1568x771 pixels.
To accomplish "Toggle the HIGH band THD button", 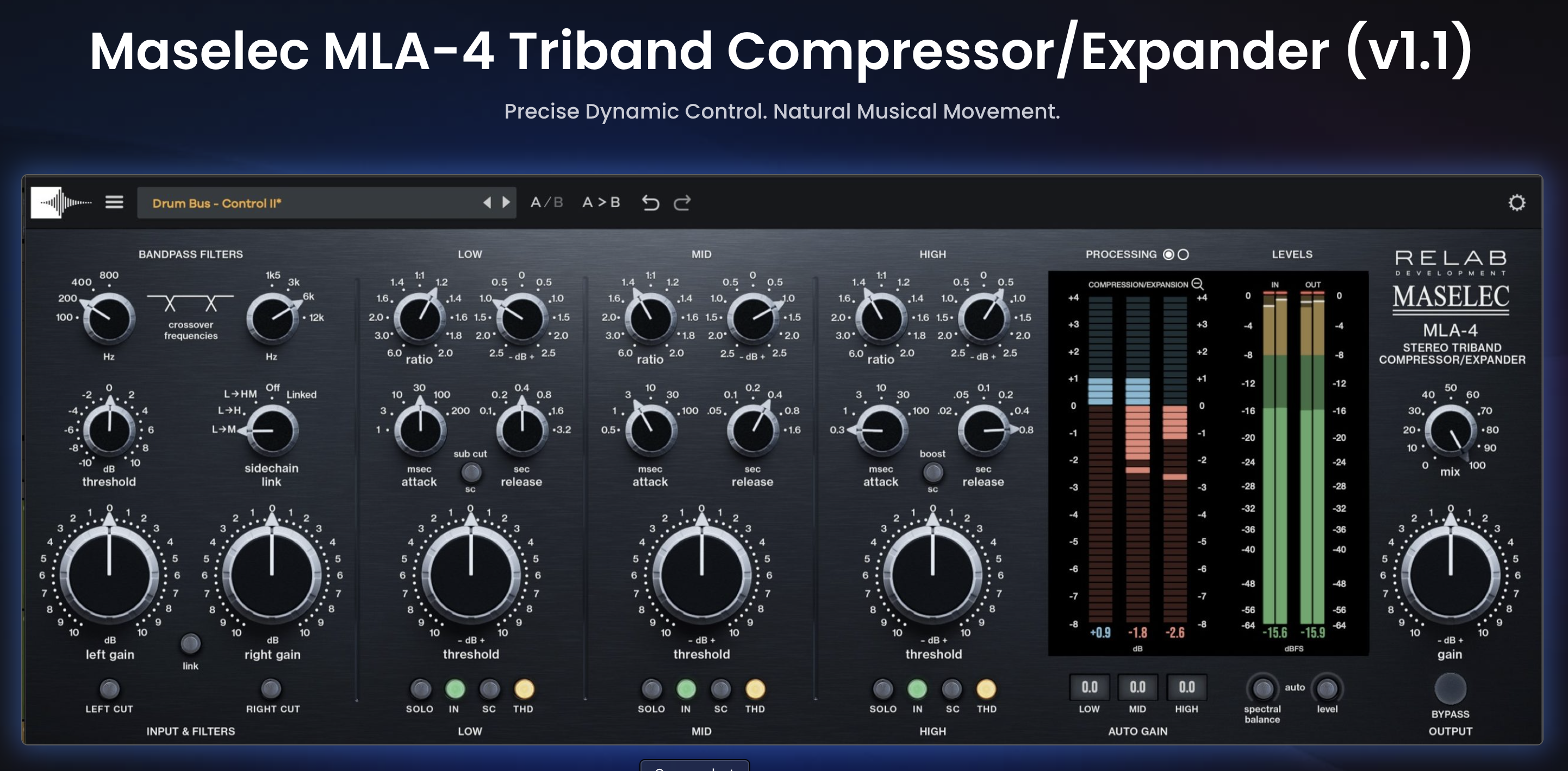I will click(986, 689).
